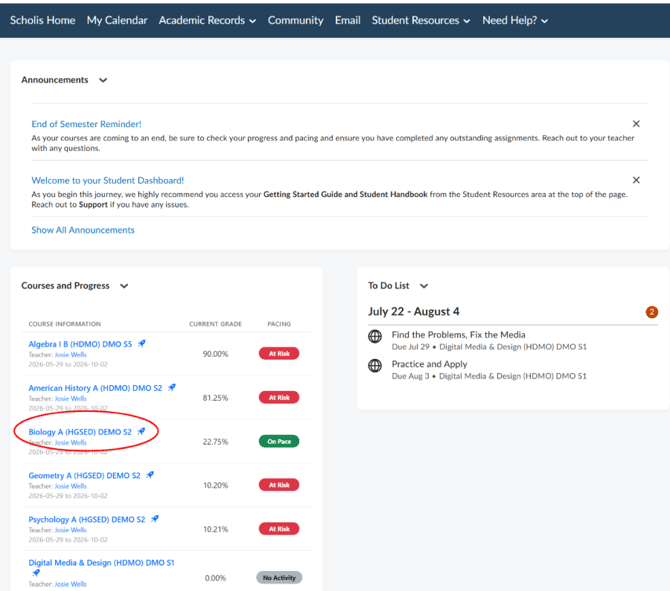
Task: Open Find the Problems, Fix the Media task
Action: [x=458, y=335]
